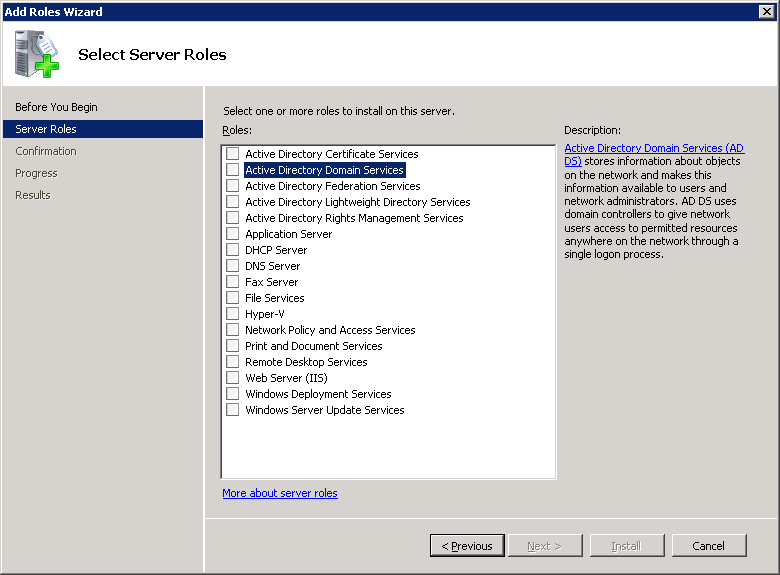
Task: Open the Confirmation step in sidebar
Action: click(x=46, y=151)
